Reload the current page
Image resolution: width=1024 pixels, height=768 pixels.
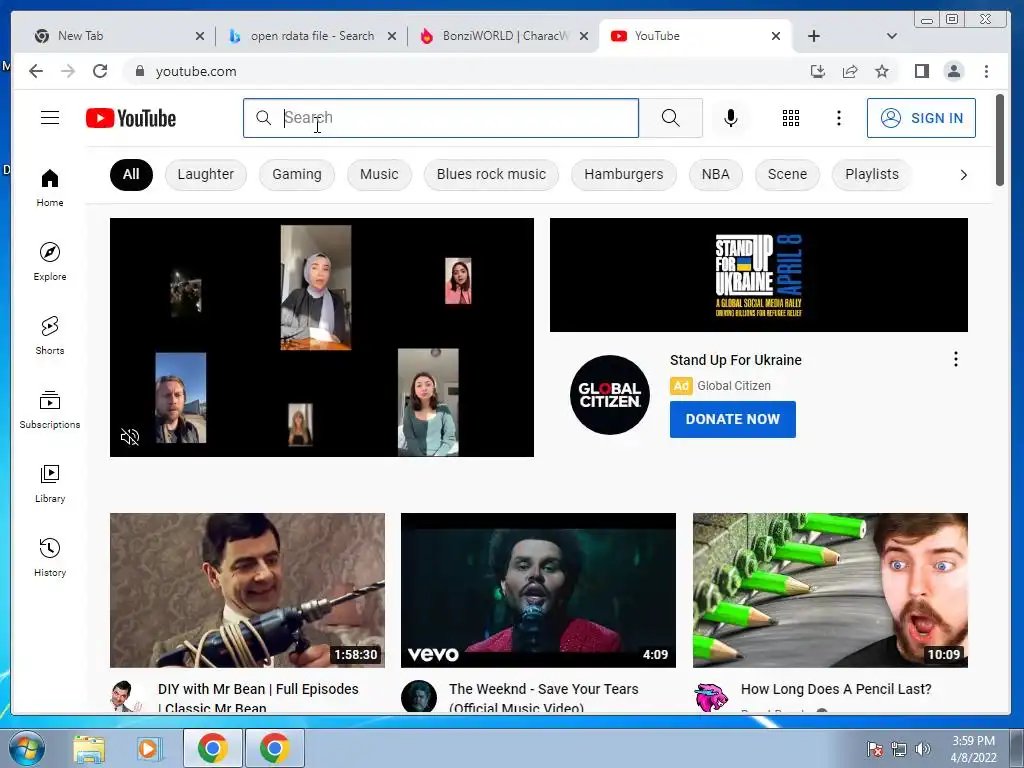pyautogui.click(x=100, y=71)
